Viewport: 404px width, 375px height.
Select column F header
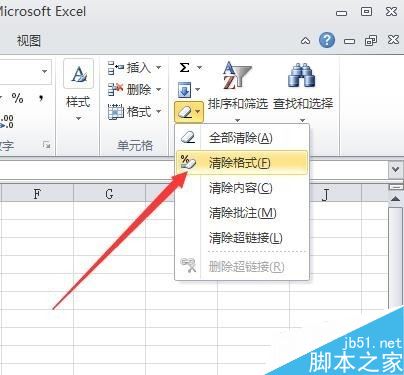point(37,193)
